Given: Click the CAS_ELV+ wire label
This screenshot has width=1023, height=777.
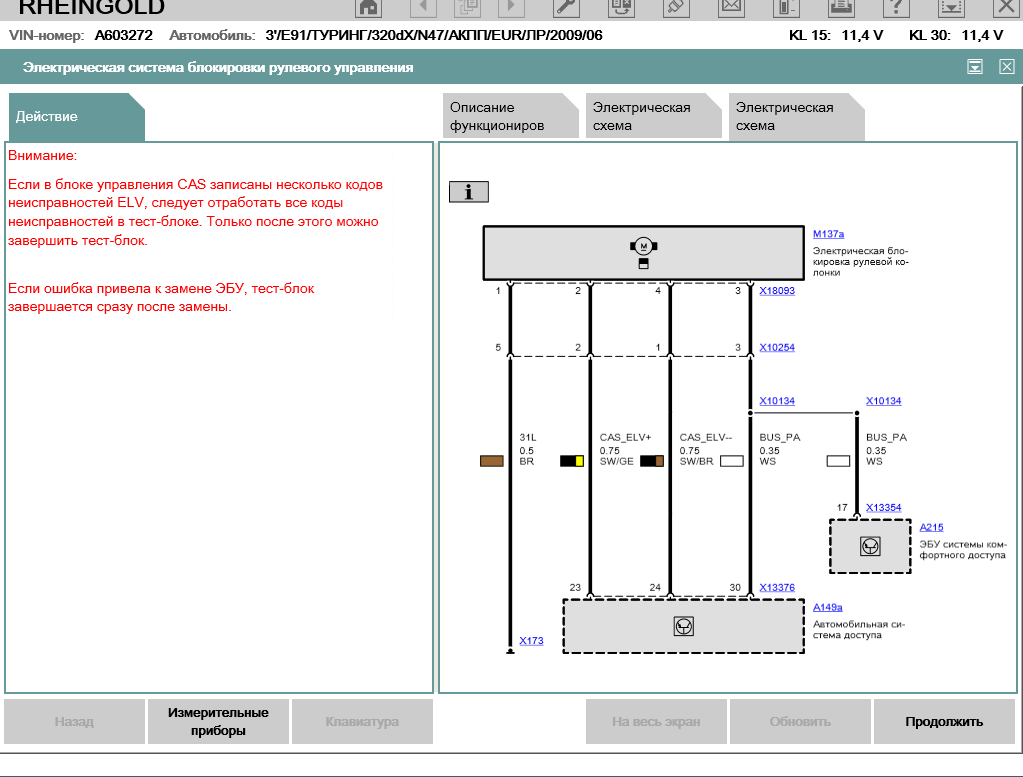Looking at the screenshot, I should pyautogui.click(x=625, y=437).
